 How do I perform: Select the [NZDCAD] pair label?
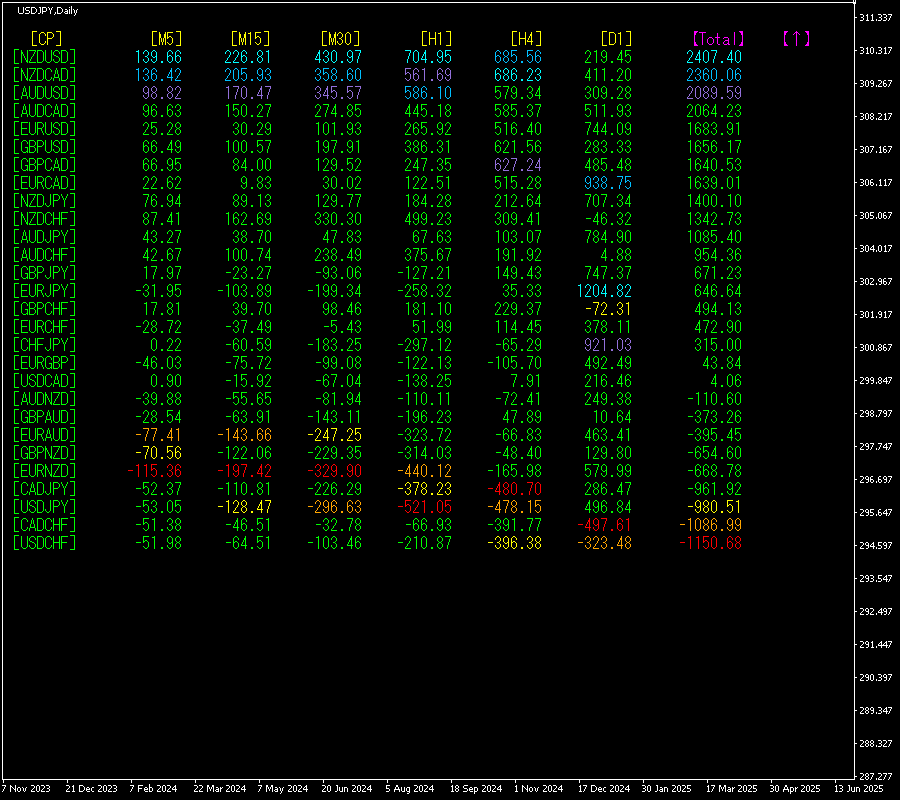[44, 75]
